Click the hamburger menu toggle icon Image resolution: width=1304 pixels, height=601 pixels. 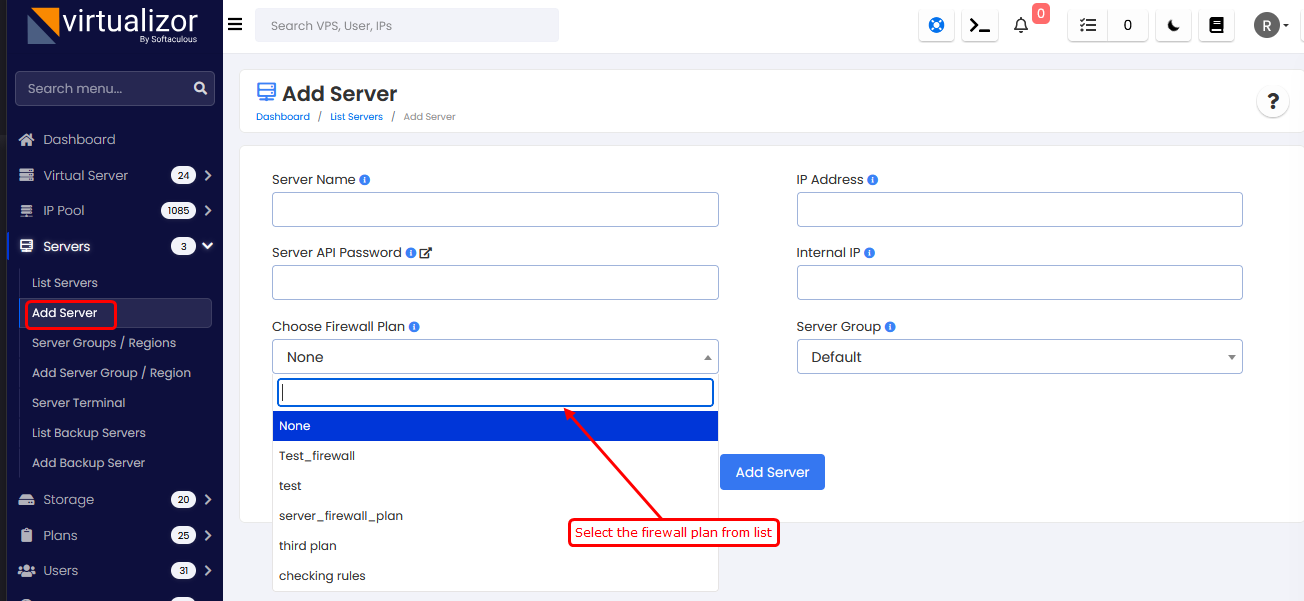click(x=235, y=25)
